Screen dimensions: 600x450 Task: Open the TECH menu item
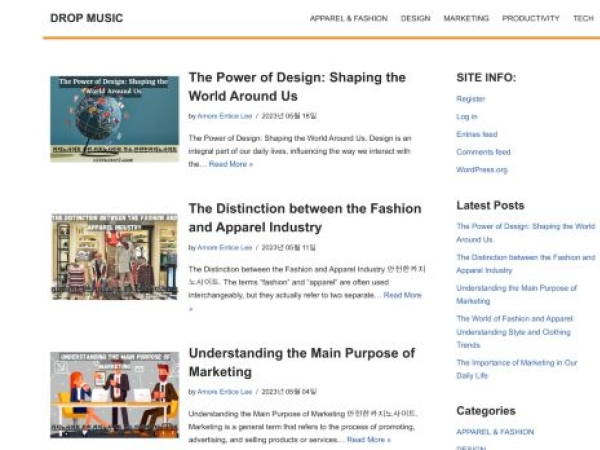tap(582, 18)
